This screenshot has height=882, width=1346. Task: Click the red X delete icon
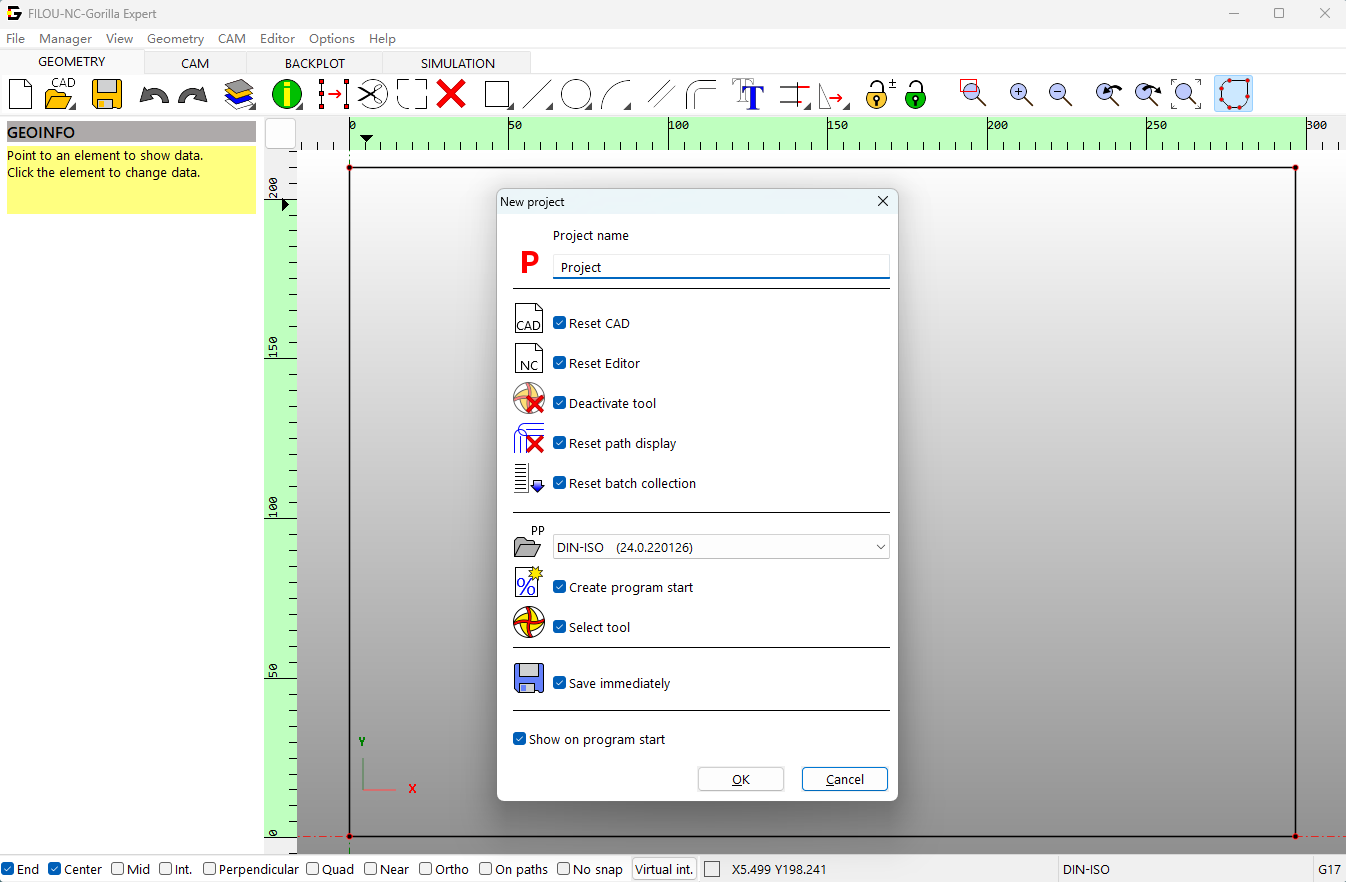tap(451, 95)
